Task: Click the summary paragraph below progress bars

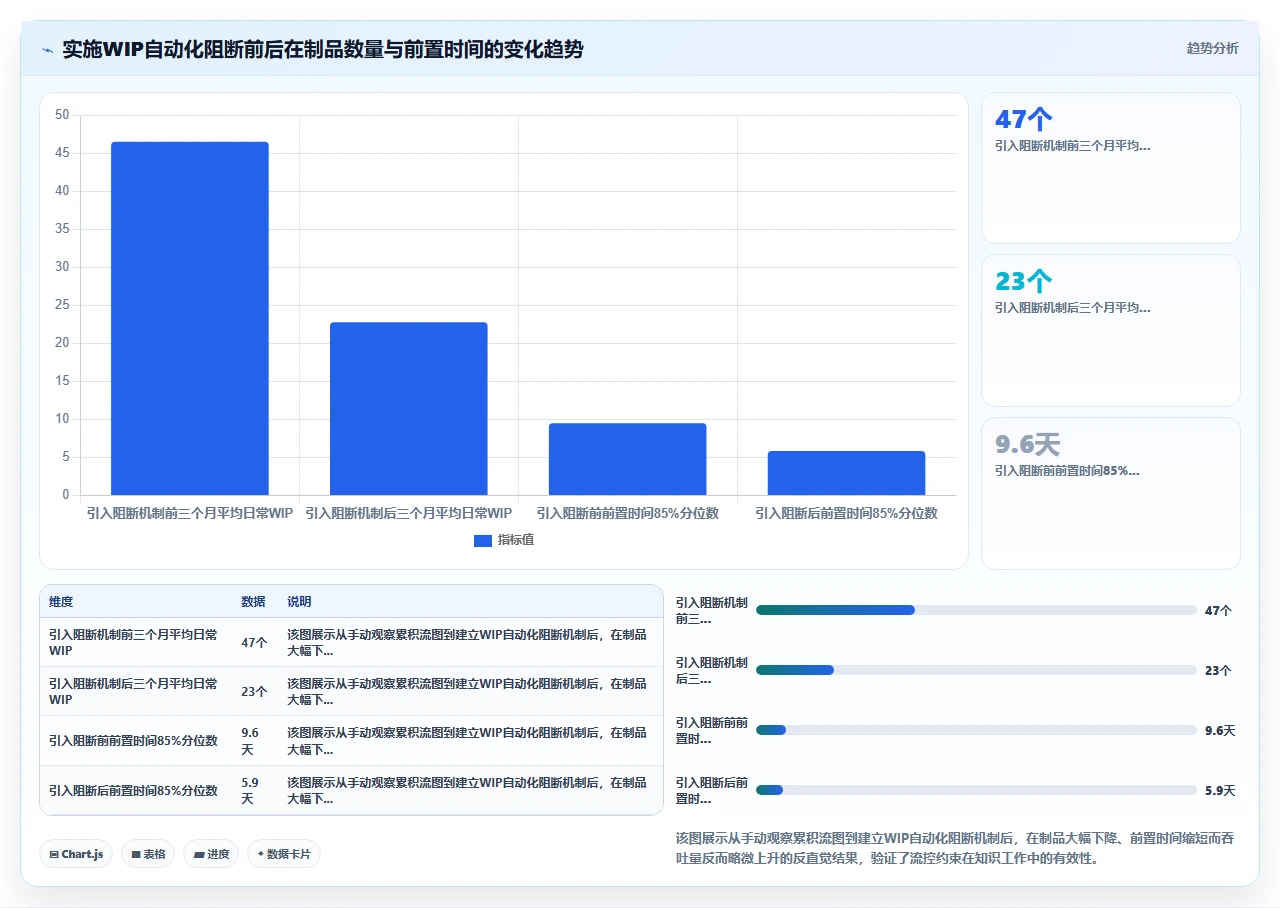Action: [x=955, y=848]
